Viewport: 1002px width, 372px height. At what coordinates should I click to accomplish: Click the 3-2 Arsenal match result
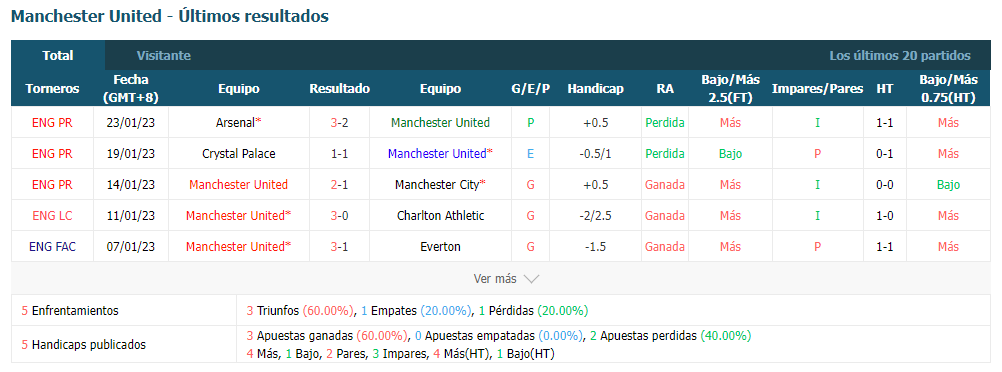tap(339, 123)
